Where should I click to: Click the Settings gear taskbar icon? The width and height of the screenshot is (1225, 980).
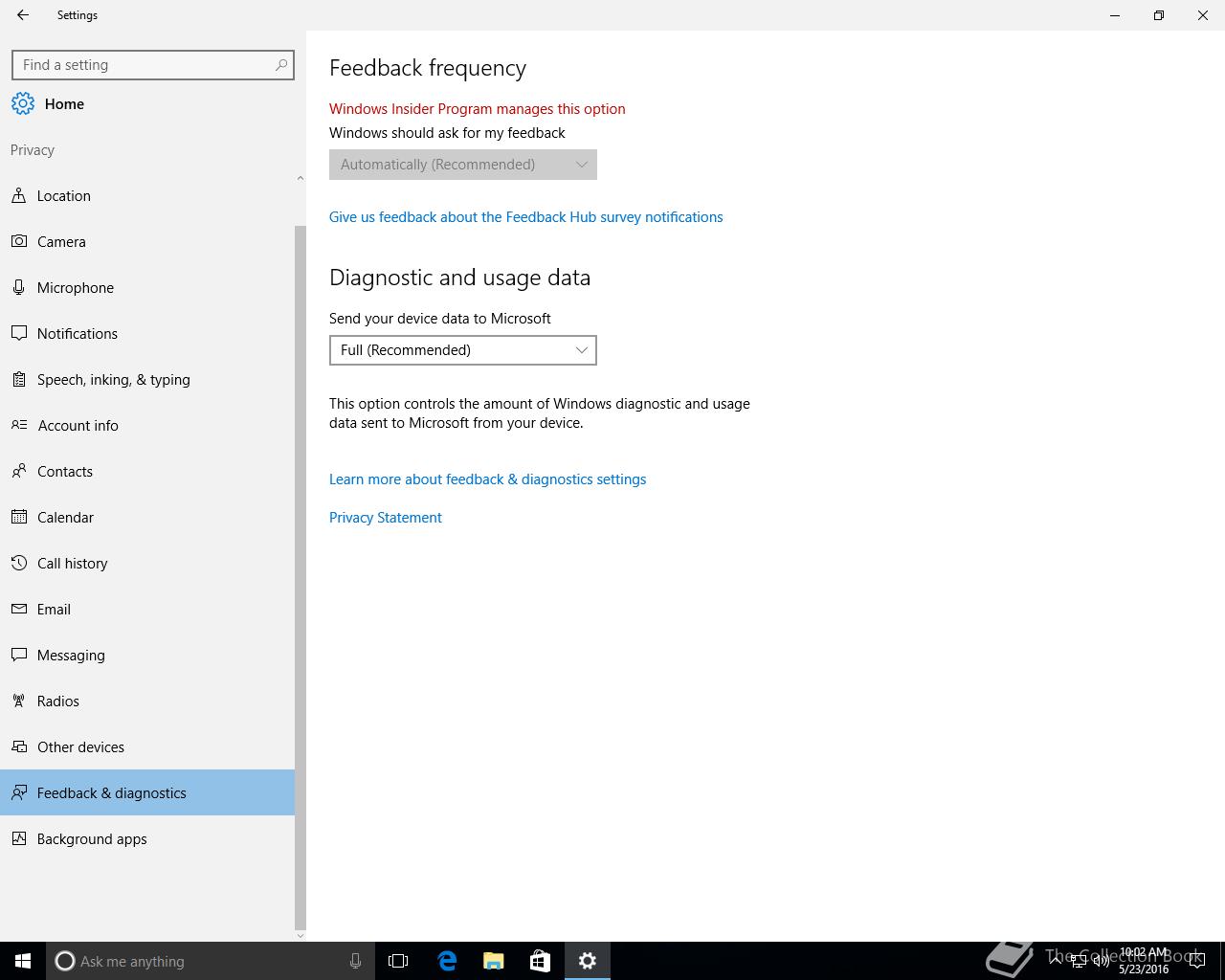pos(588,961)
